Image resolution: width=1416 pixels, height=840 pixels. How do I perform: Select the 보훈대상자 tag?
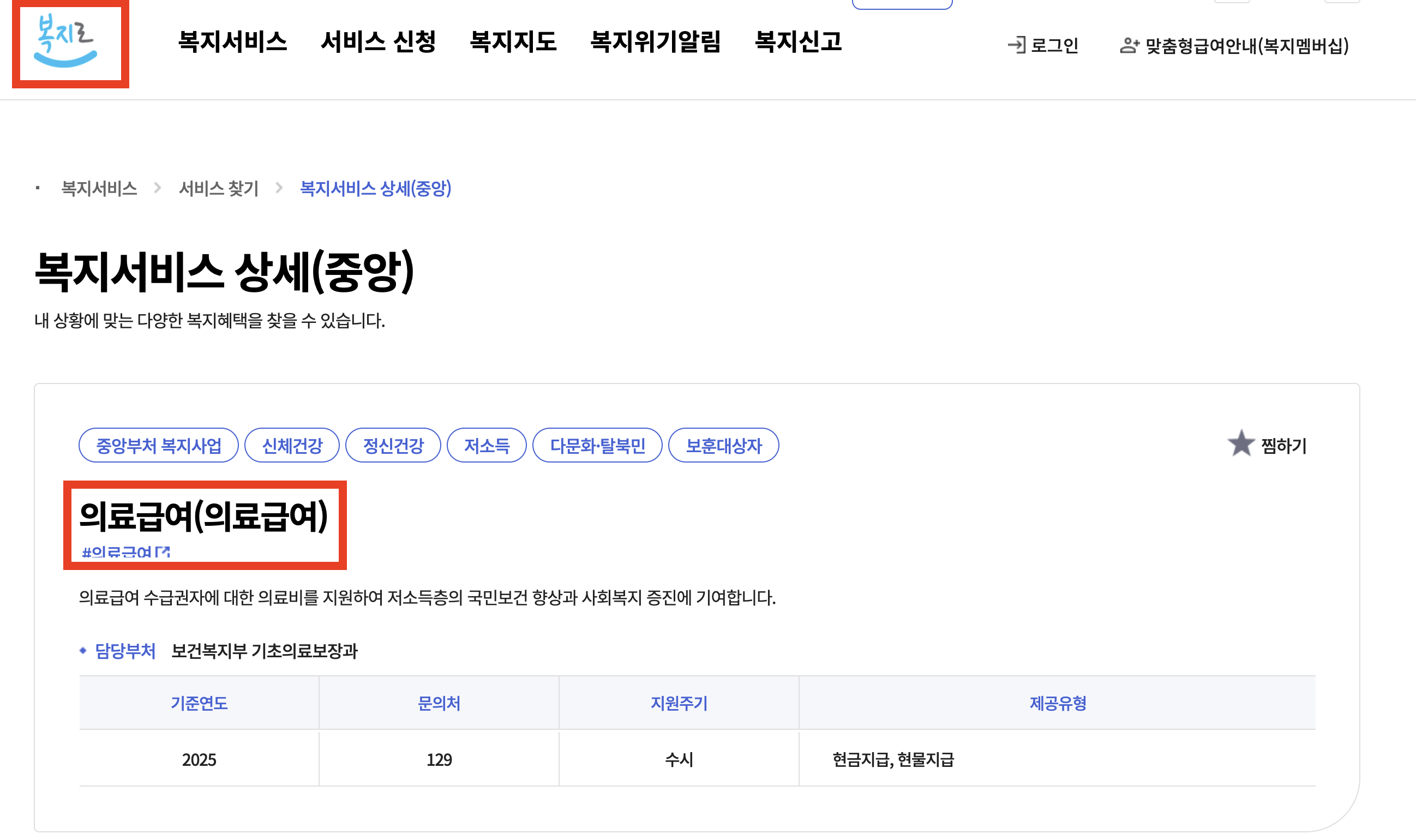click(x=723, y=446)
